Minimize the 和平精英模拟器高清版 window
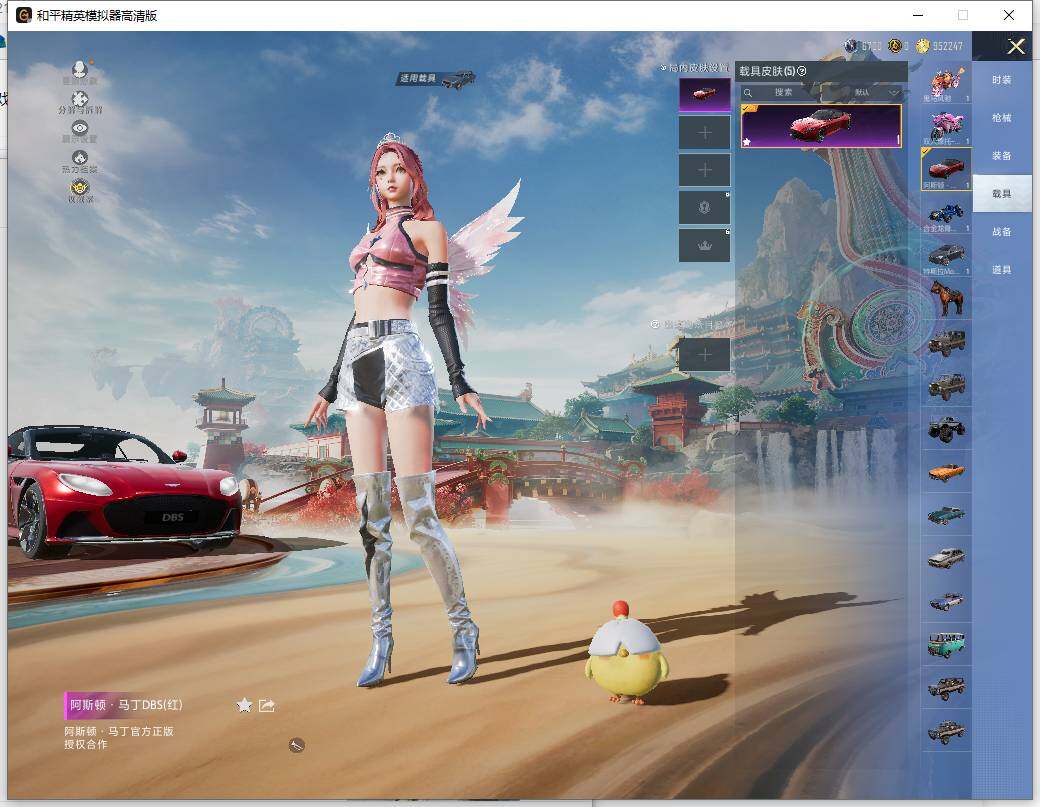The height and width of the screenshot is (807, 1040). [918, 15]
